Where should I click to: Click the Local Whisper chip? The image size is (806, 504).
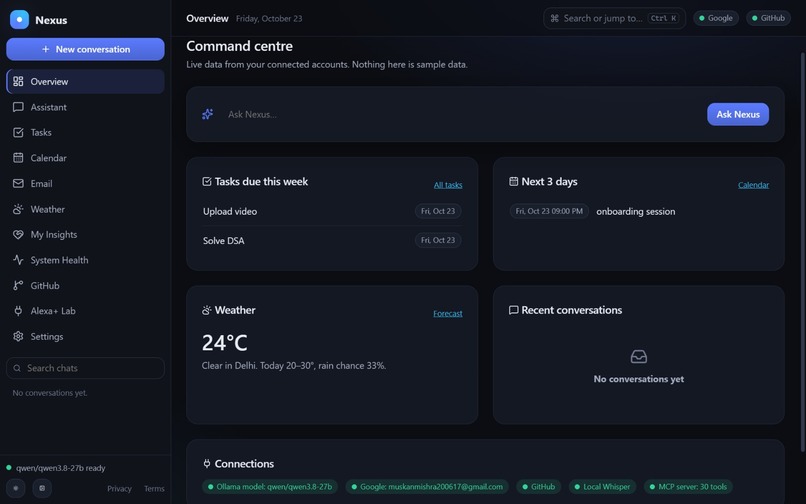coord(602,487)
